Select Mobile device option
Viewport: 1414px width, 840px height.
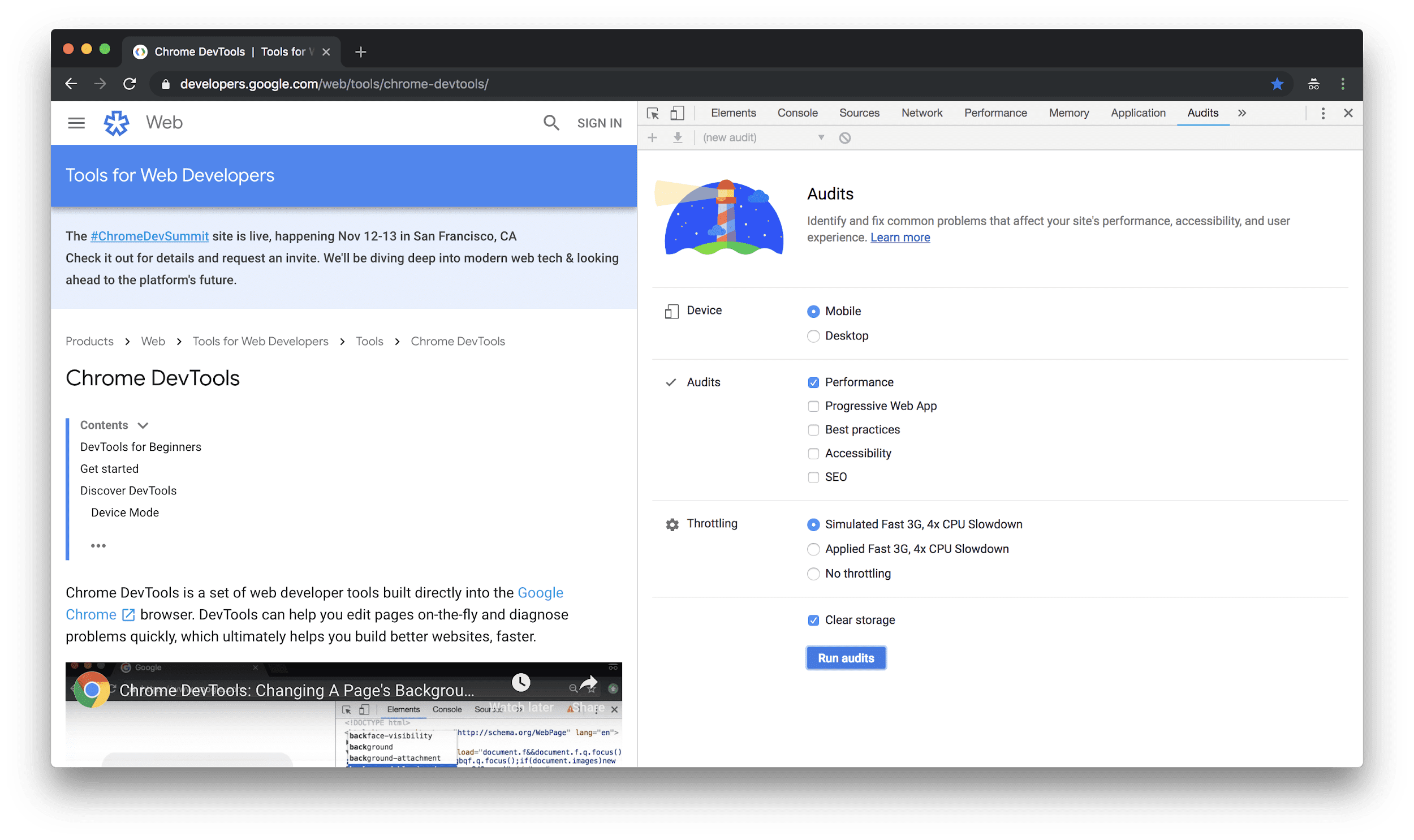coord(814,311)
